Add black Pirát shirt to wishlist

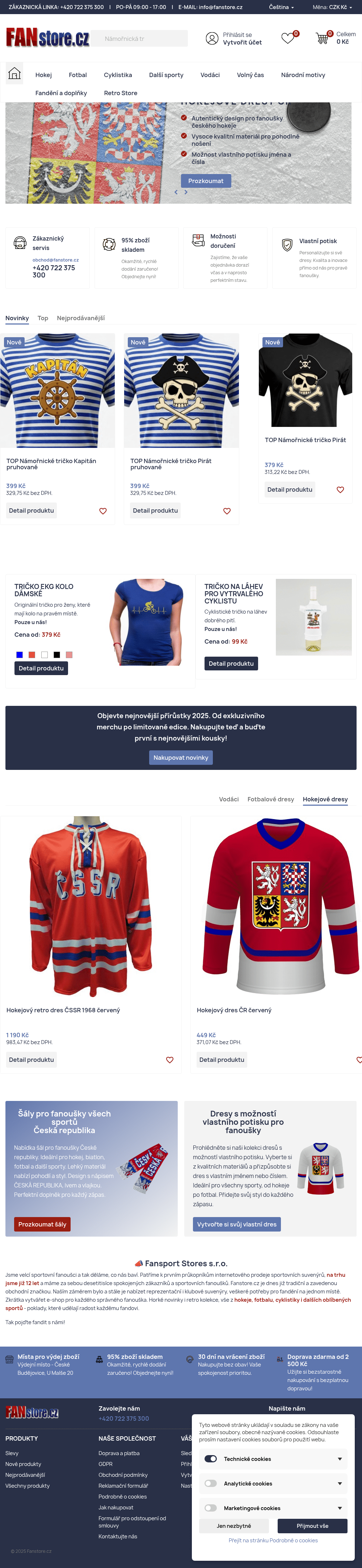340,490
